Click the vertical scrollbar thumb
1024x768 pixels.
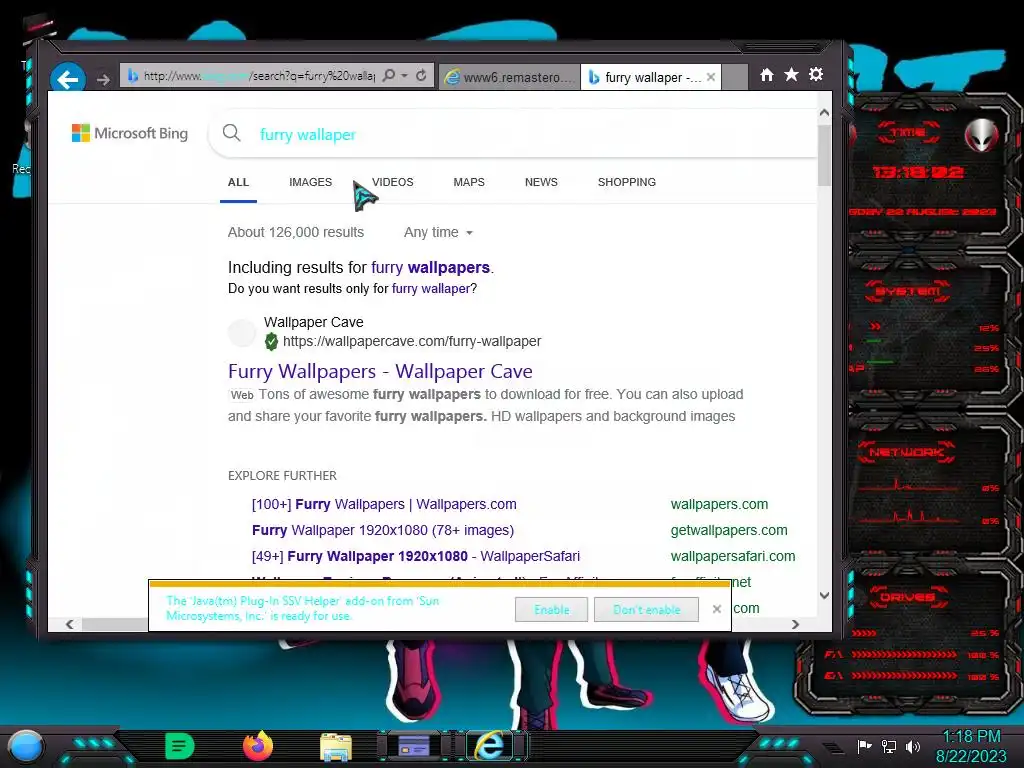(x=824, y=155)
